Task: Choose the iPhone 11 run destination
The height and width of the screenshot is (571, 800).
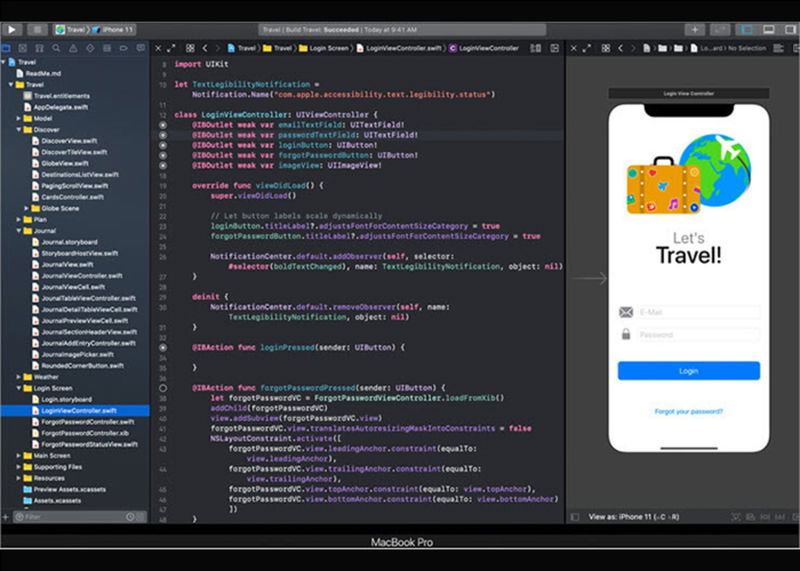Action: 112,30
